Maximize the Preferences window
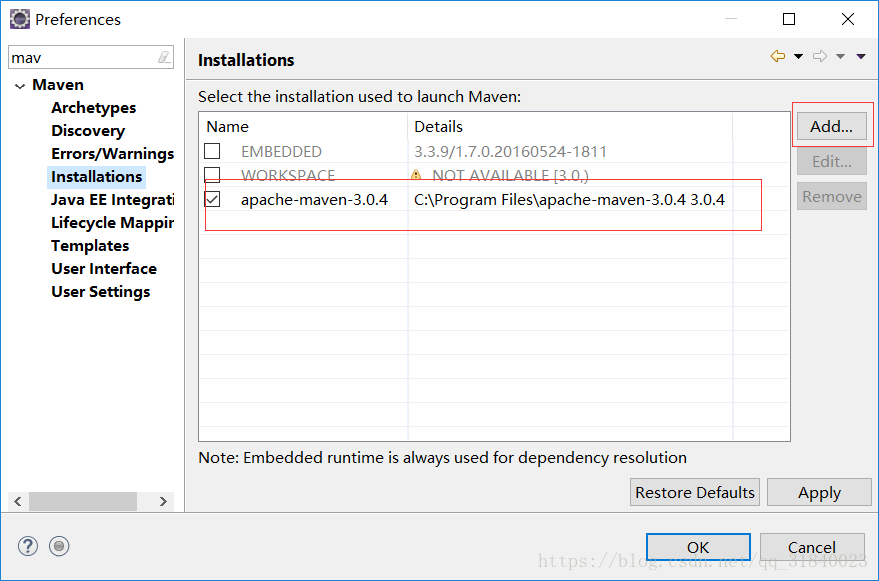 click(x=789, y=19)
